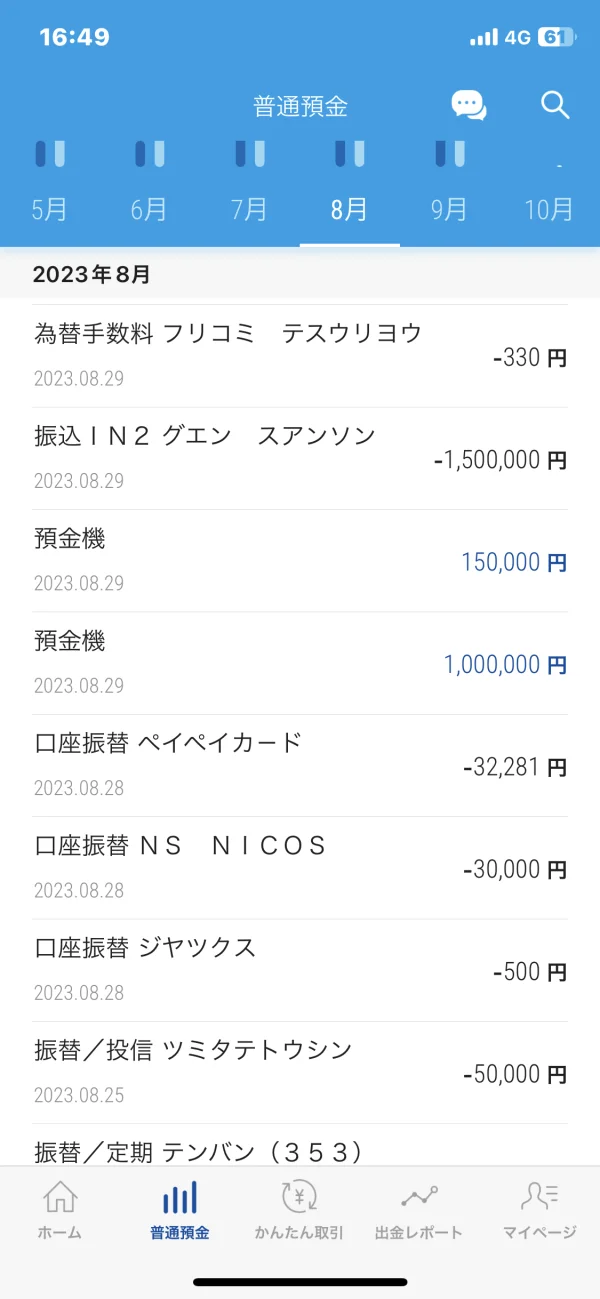Tap the search magnifier icon
This screenshot has height=1299, width=600.
tap(555, 105)
